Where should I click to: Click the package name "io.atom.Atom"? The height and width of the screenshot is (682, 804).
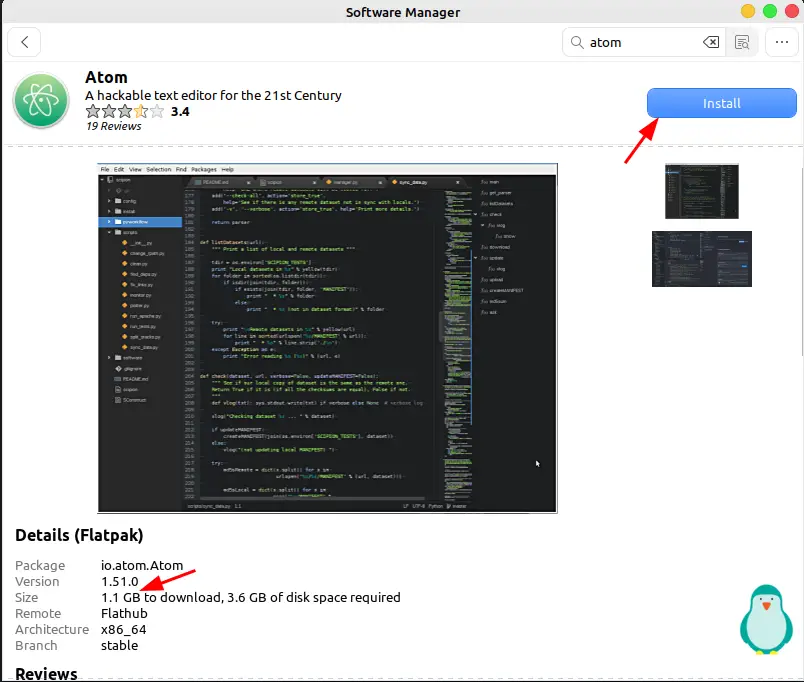click(x=142, y=565)
